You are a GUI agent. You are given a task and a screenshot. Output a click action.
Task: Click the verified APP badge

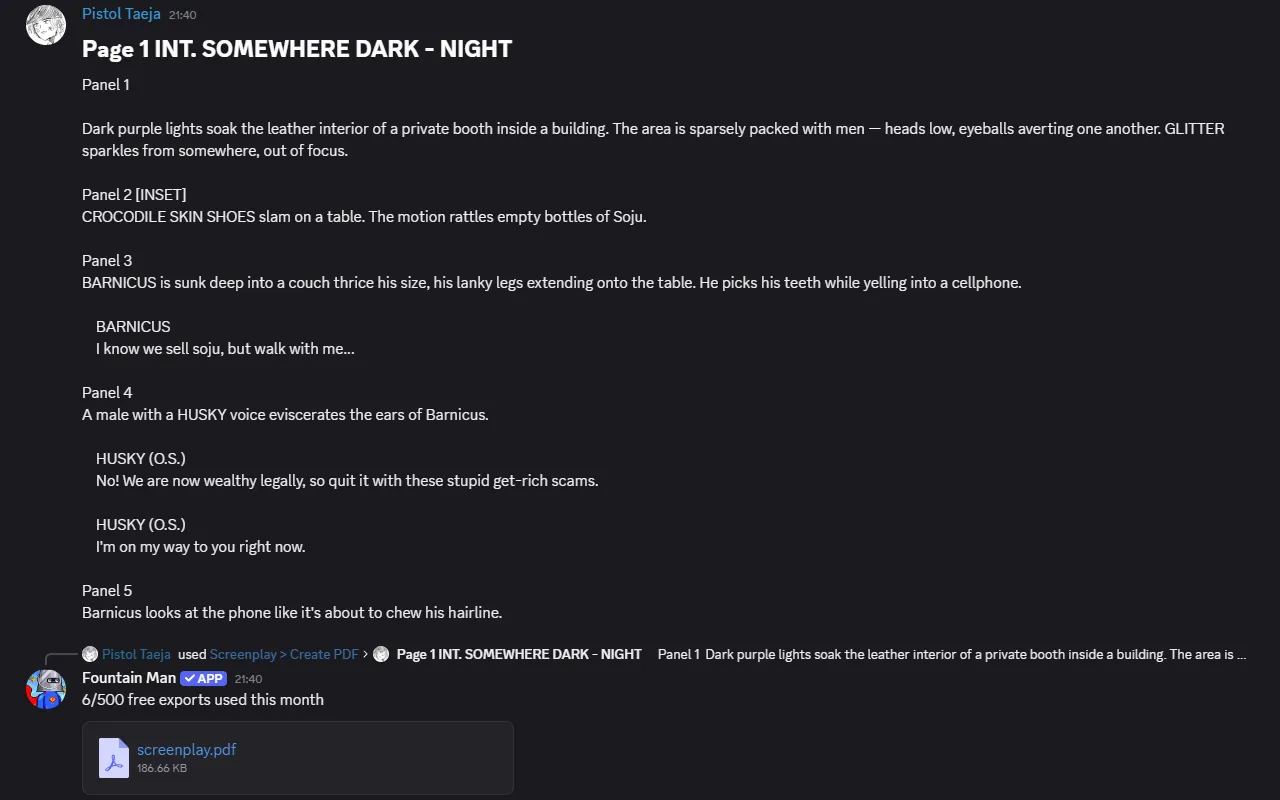[204, 678]
